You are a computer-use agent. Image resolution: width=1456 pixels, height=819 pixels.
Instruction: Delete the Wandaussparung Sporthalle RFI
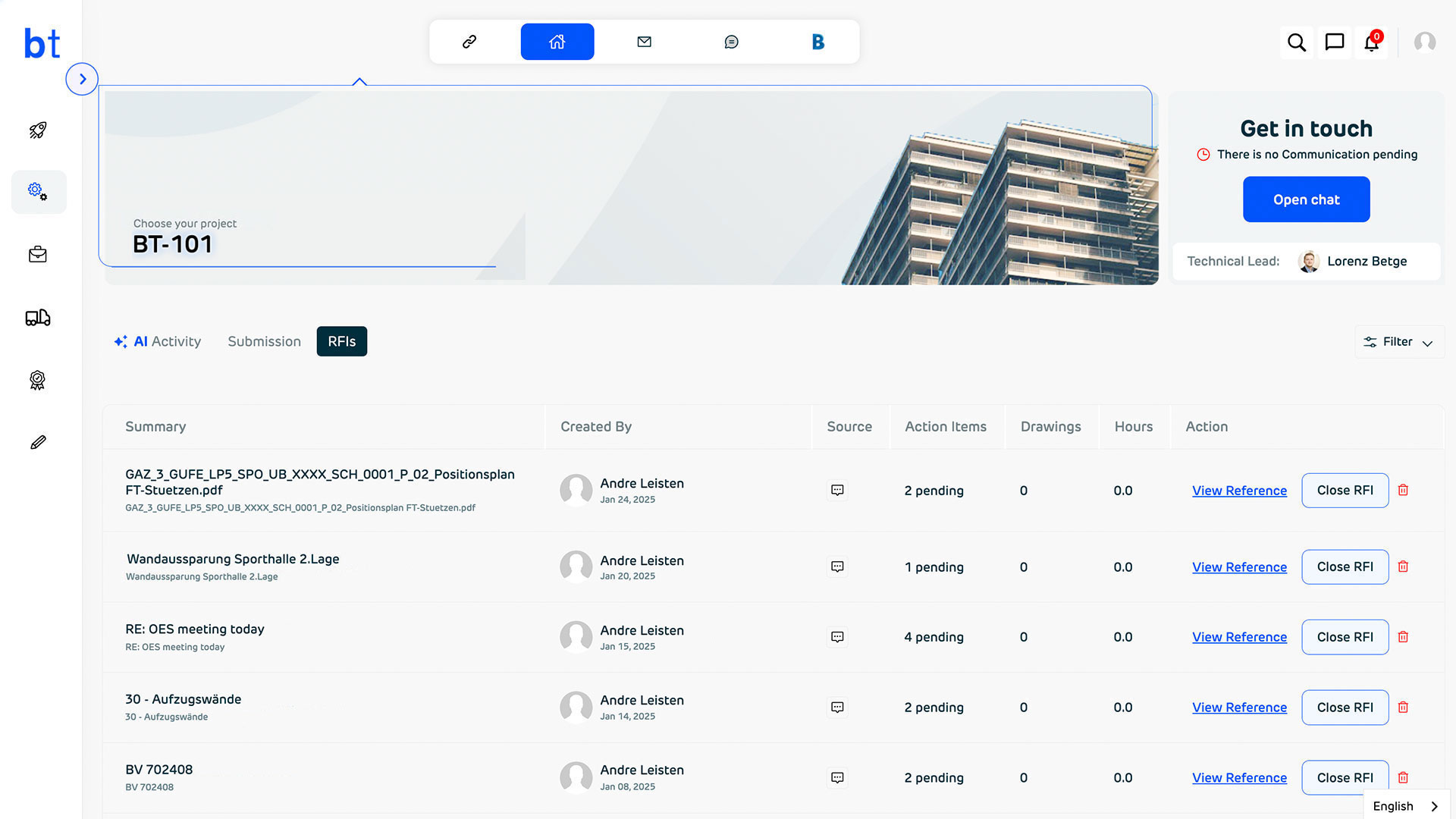(x=1403, y=567)
